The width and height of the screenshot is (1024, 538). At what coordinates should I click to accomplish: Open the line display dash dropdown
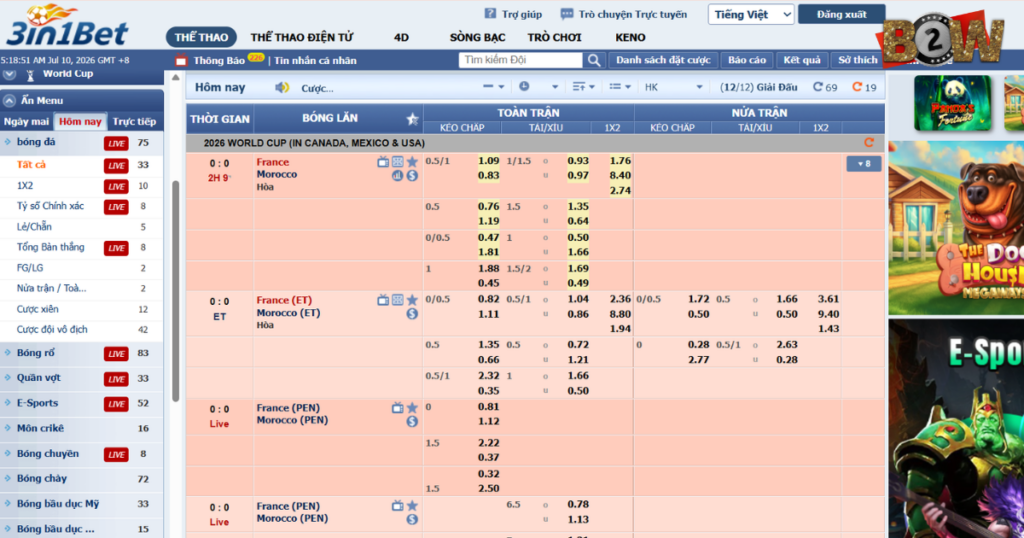494,87
